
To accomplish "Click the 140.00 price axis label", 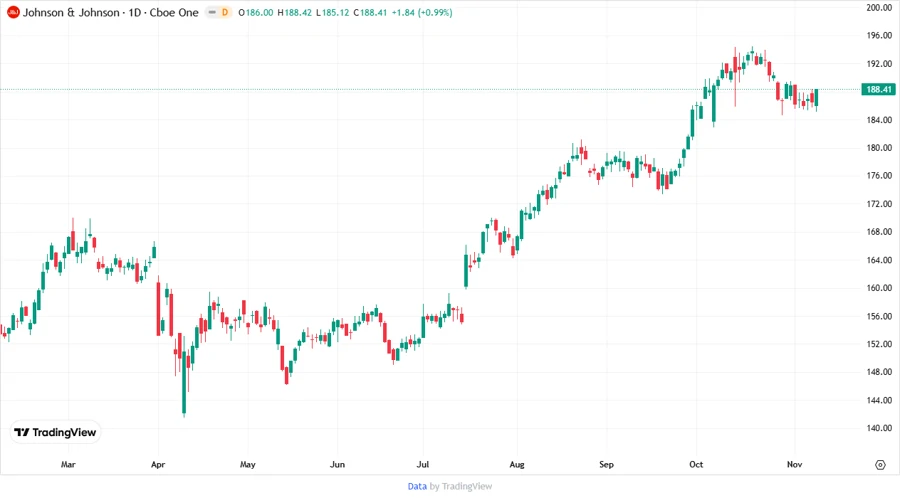I will 879,428.
